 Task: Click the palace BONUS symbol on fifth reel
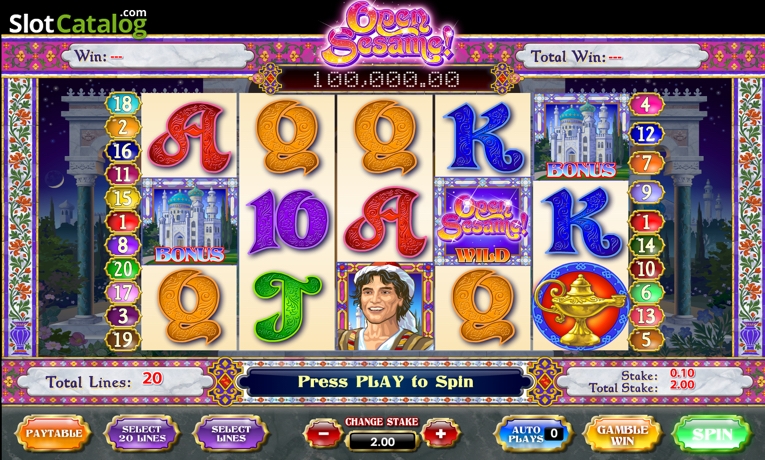(x=581, y=137)
